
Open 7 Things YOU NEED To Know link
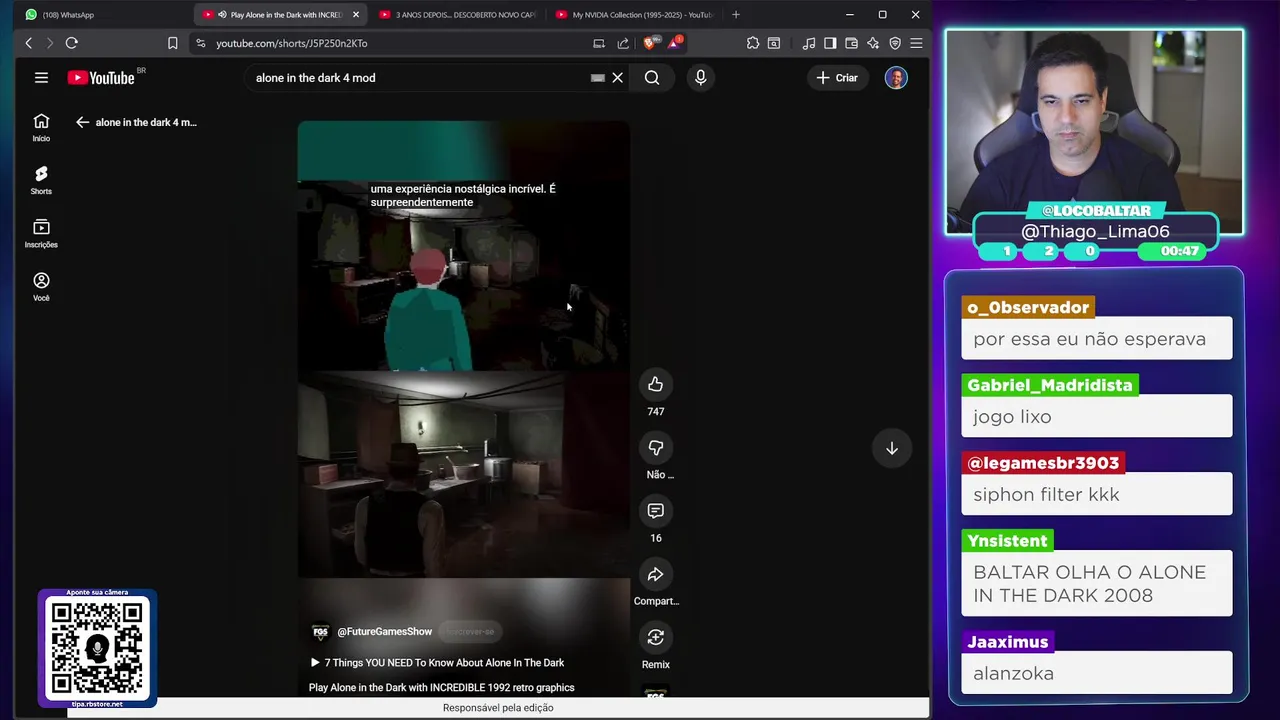[437, 663]
